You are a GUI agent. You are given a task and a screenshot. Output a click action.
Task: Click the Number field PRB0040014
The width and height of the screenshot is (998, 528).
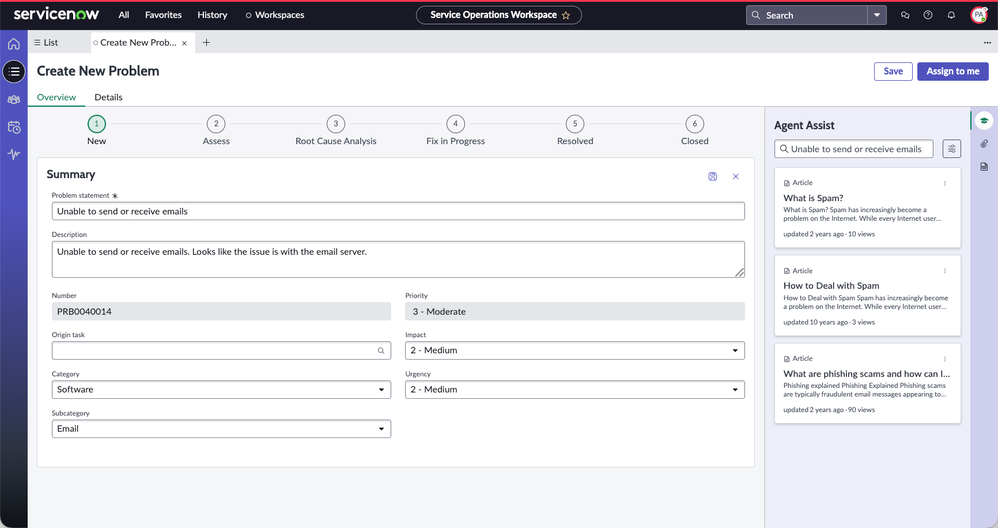pos(221,311)
